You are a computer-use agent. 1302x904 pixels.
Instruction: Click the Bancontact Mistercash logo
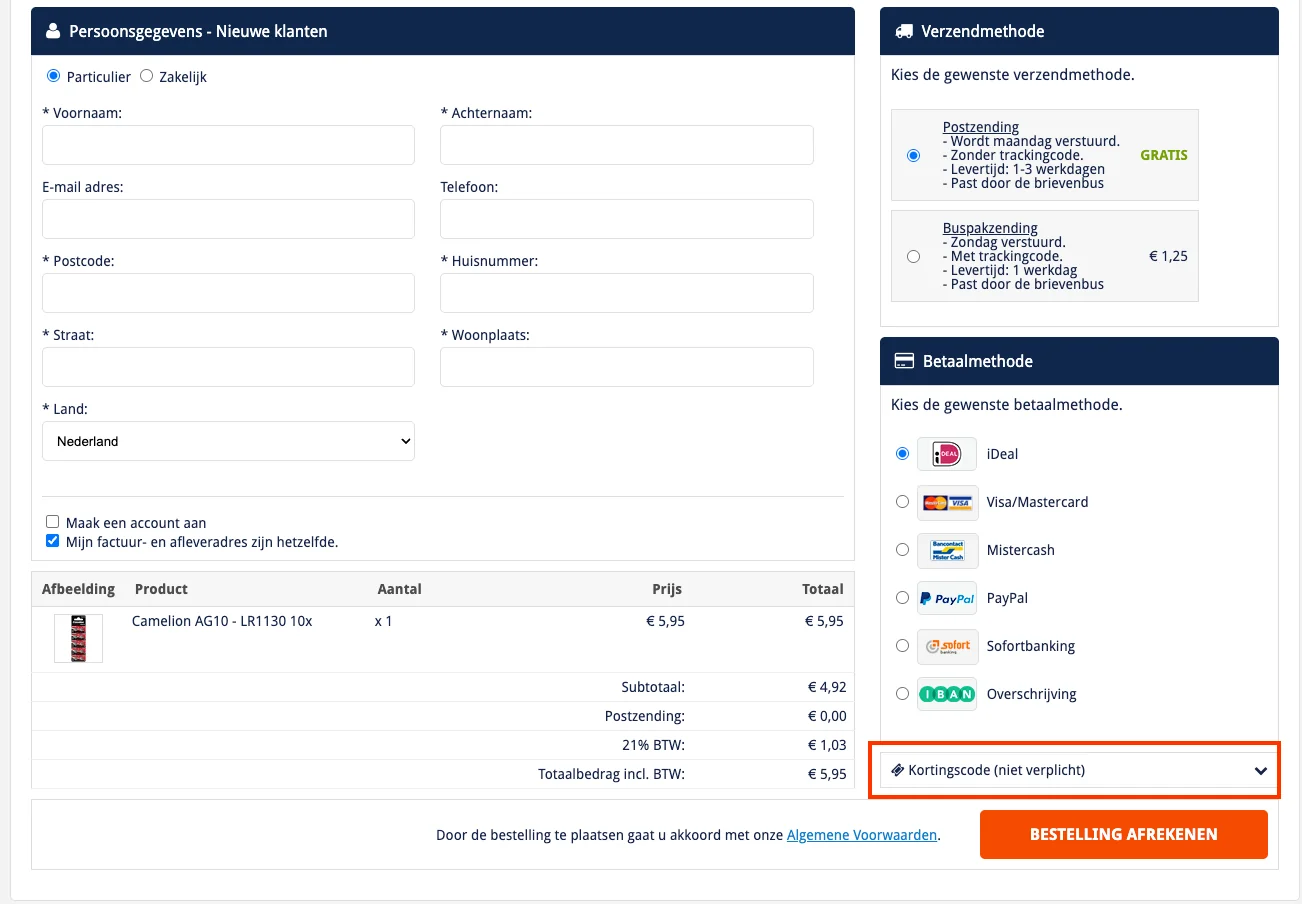[x=946, y=550]
